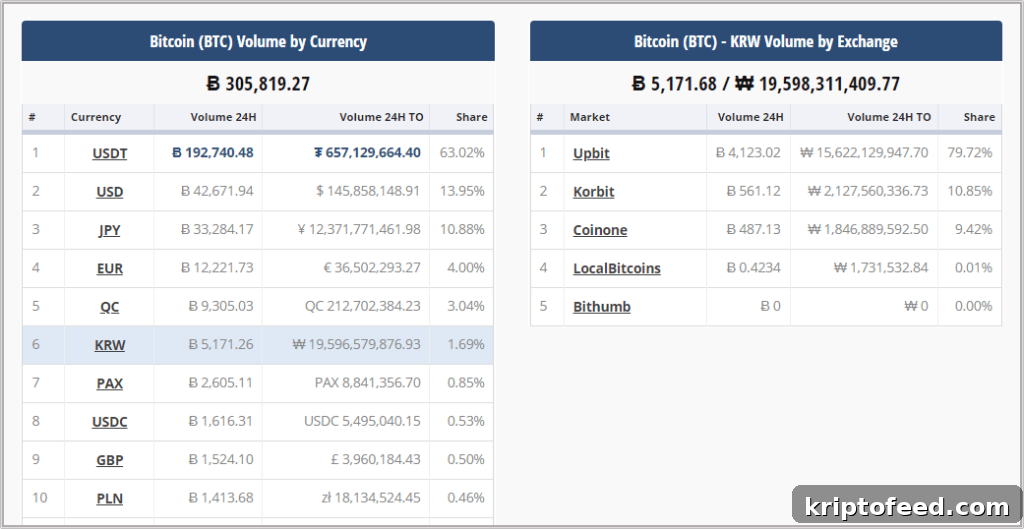
Task: Select the LocalBitcoins market link
Action: tap(616, 268)
